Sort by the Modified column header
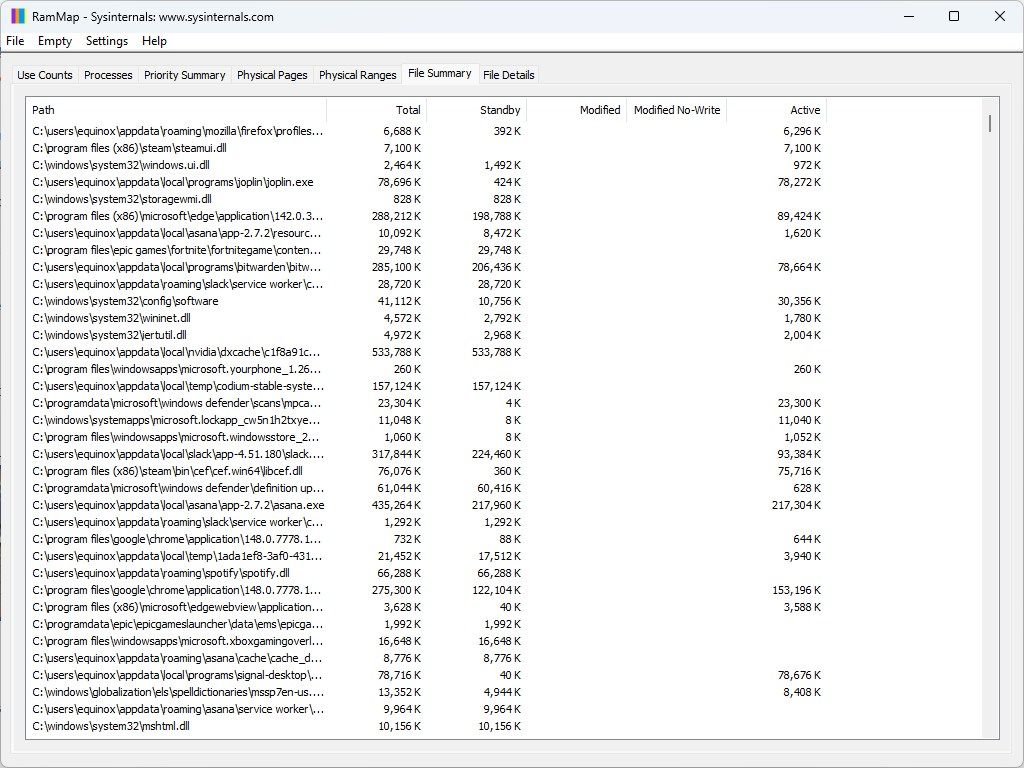Image resolution: width=1024 pixels, height=768 pixels. point(577,110)
